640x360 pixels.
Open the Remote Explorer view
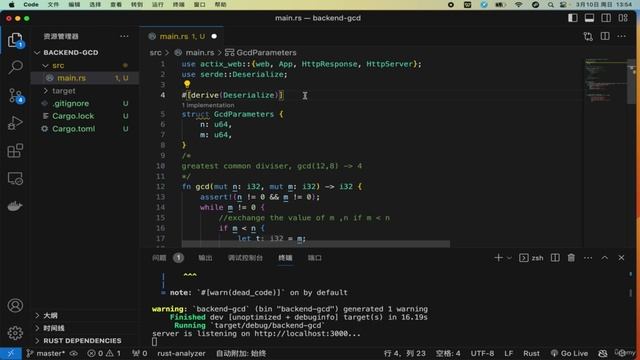pyautogui.click(x=15, y=178)
